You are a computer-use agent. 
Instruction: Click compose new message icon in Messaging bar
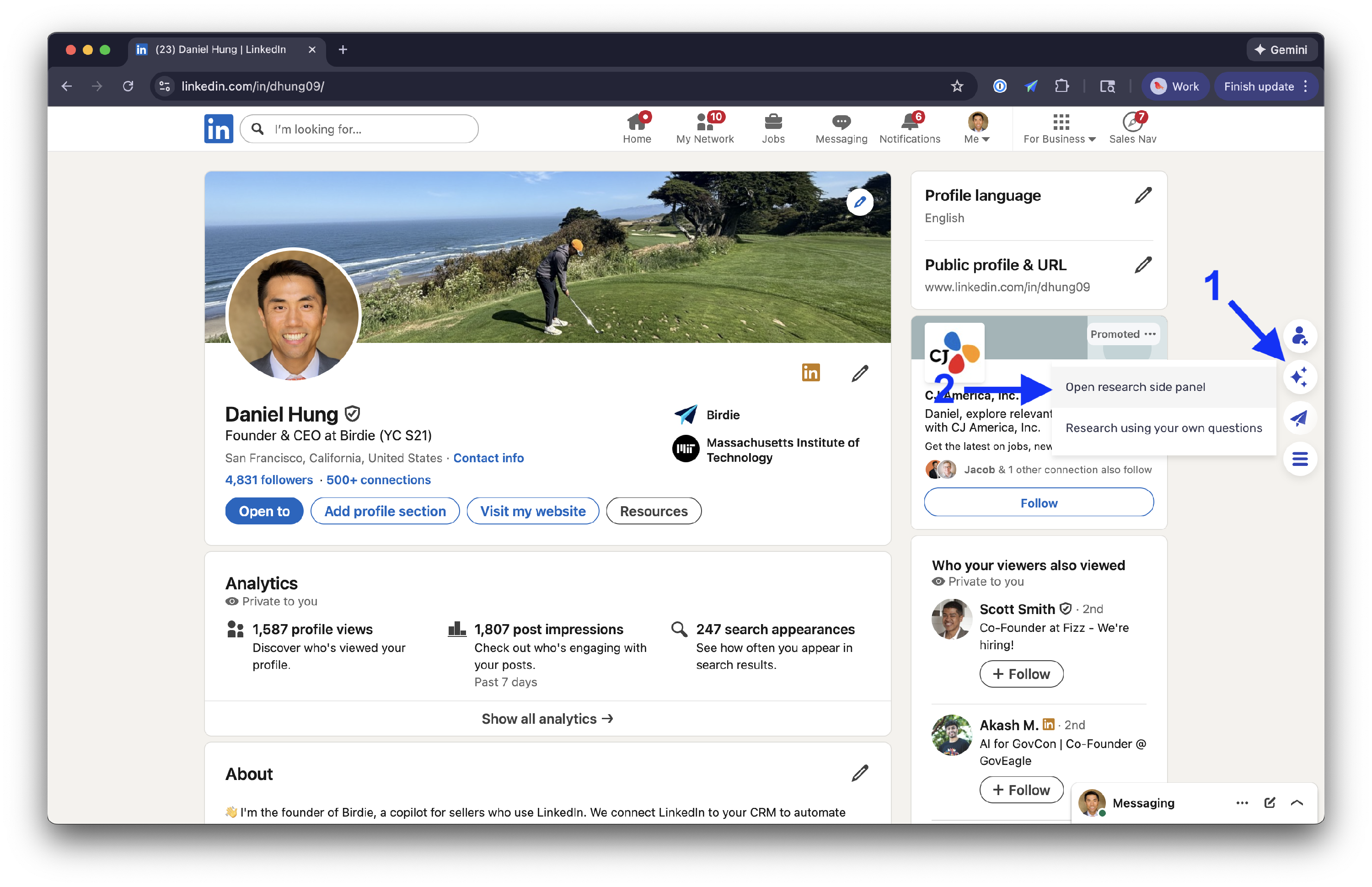pos(1270,803)
